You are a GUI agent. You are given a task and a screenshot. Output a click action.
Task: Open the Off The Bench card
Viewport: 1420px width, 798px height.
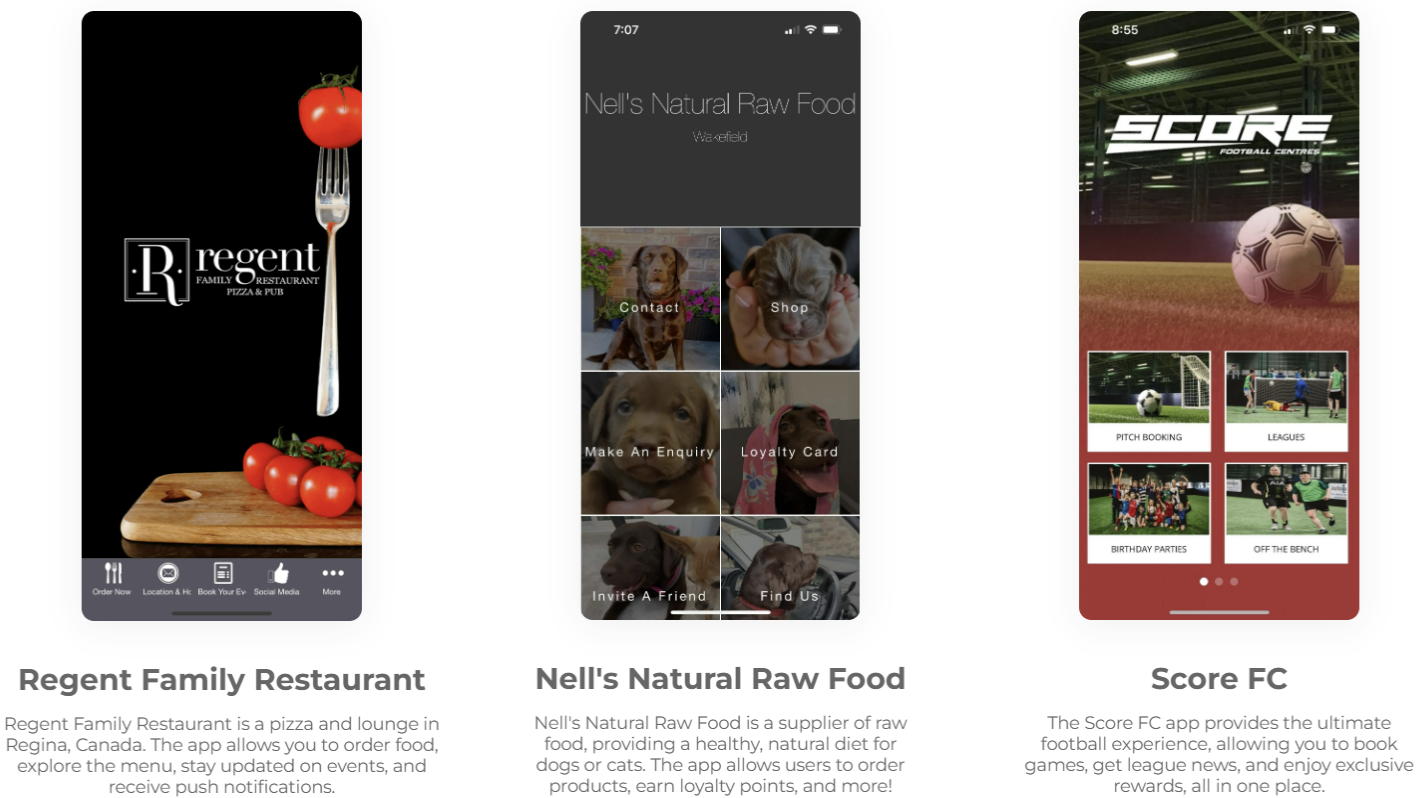pyautogui.click(x=1286, y=513)
